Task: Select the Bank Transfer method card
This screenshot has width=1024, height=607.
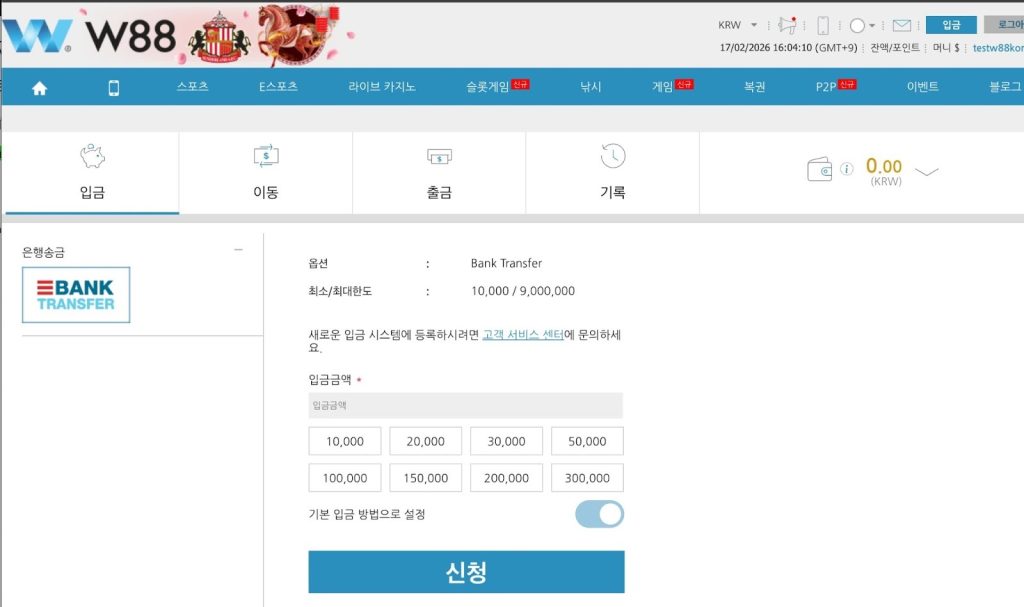Action: point(76,295)
